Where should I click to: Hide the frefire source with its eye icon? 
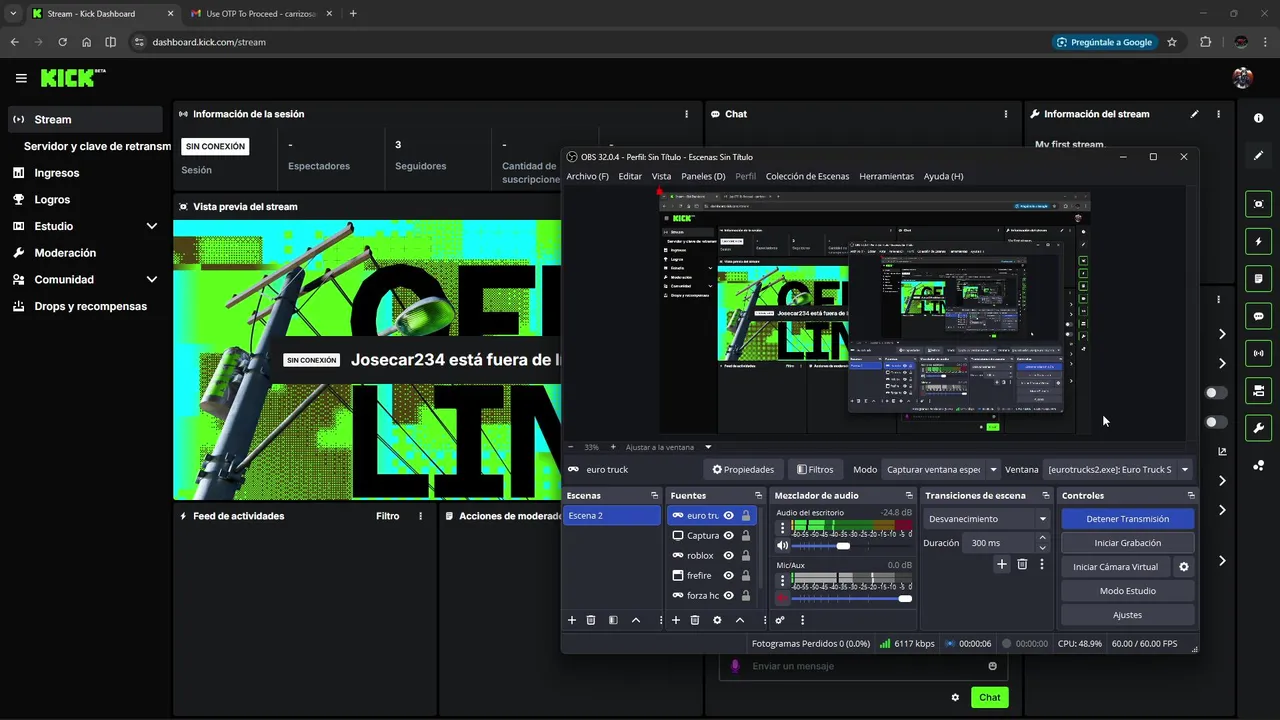click(729, 576)
